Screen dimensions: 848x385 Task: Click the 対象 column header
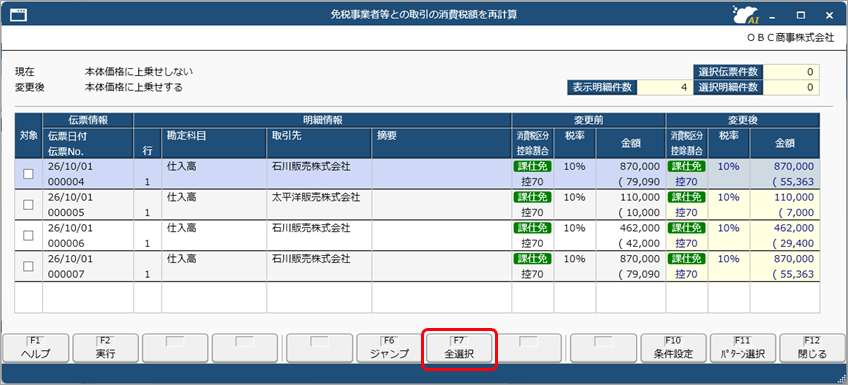pyautogui.click(x=28, y=136)
